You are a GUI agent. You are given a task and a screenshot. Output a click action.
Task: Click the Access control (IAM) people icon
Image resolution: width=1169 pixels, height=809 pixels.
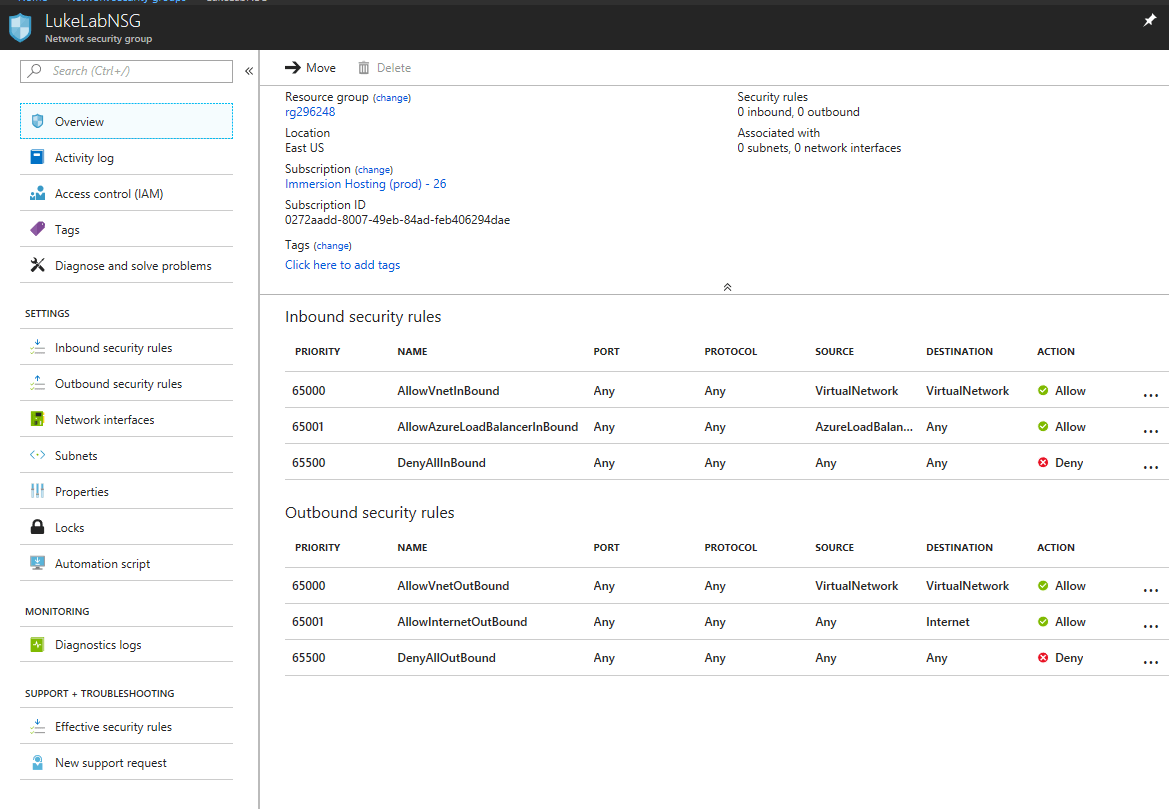coord(37,193)
